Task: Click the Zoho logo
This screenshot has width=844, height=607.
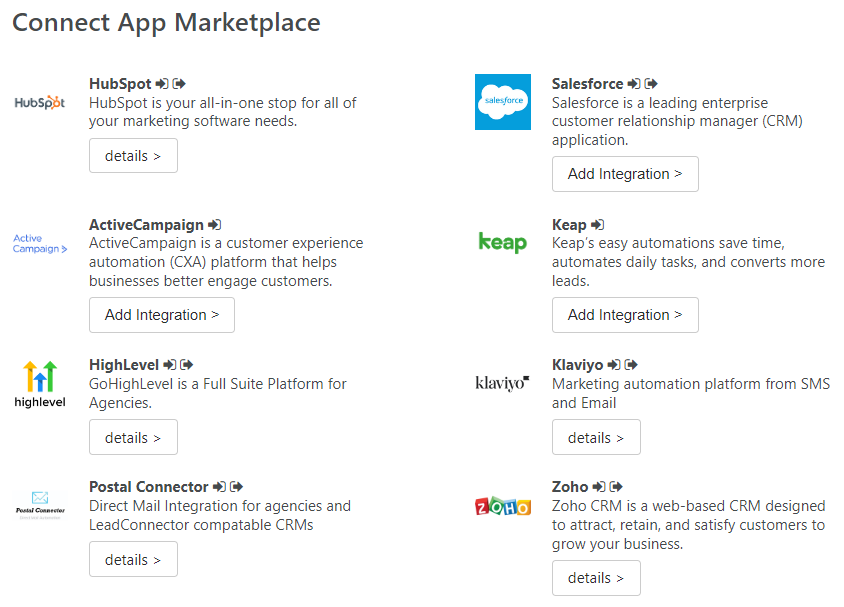Action: pos(503,506)
